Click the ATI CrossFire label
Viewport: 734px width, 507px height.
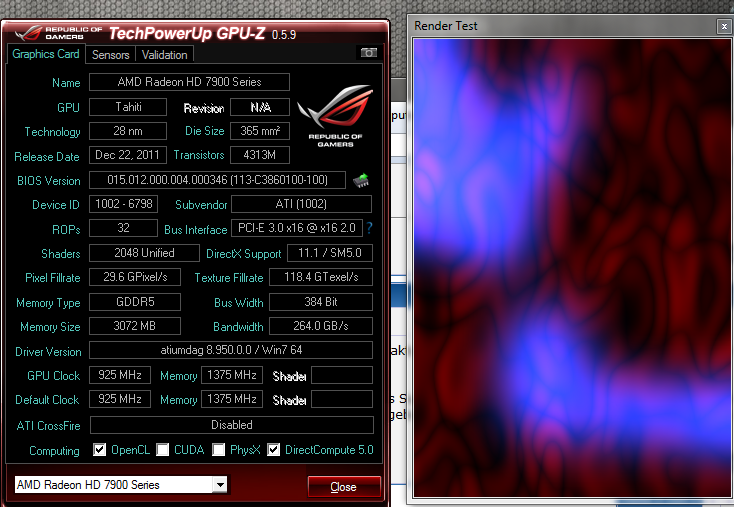48,426
